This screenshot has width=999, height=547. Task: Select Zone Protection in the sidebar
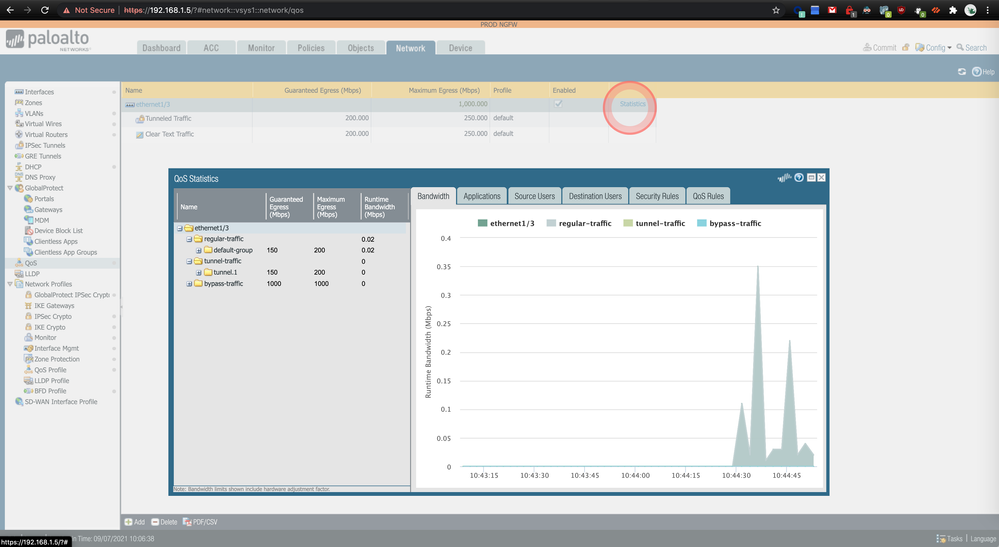pyautogui.click(x=57, y=359)
